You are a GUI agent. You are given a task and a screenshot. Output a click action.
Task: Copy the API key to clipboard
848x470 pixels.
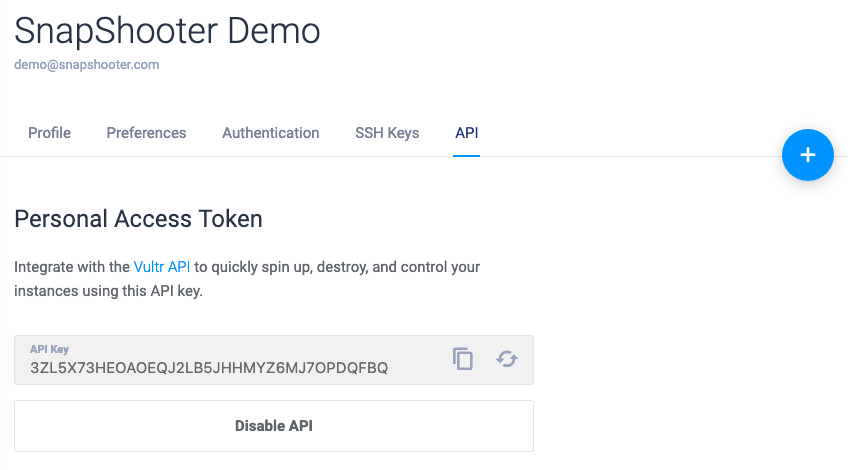[x=463, y=359]
